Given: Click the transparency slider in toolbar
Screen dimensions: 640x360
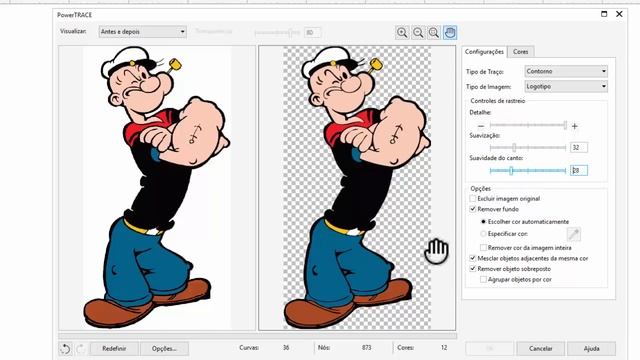Looking at the screenshot, I should [x=277, y=32].
